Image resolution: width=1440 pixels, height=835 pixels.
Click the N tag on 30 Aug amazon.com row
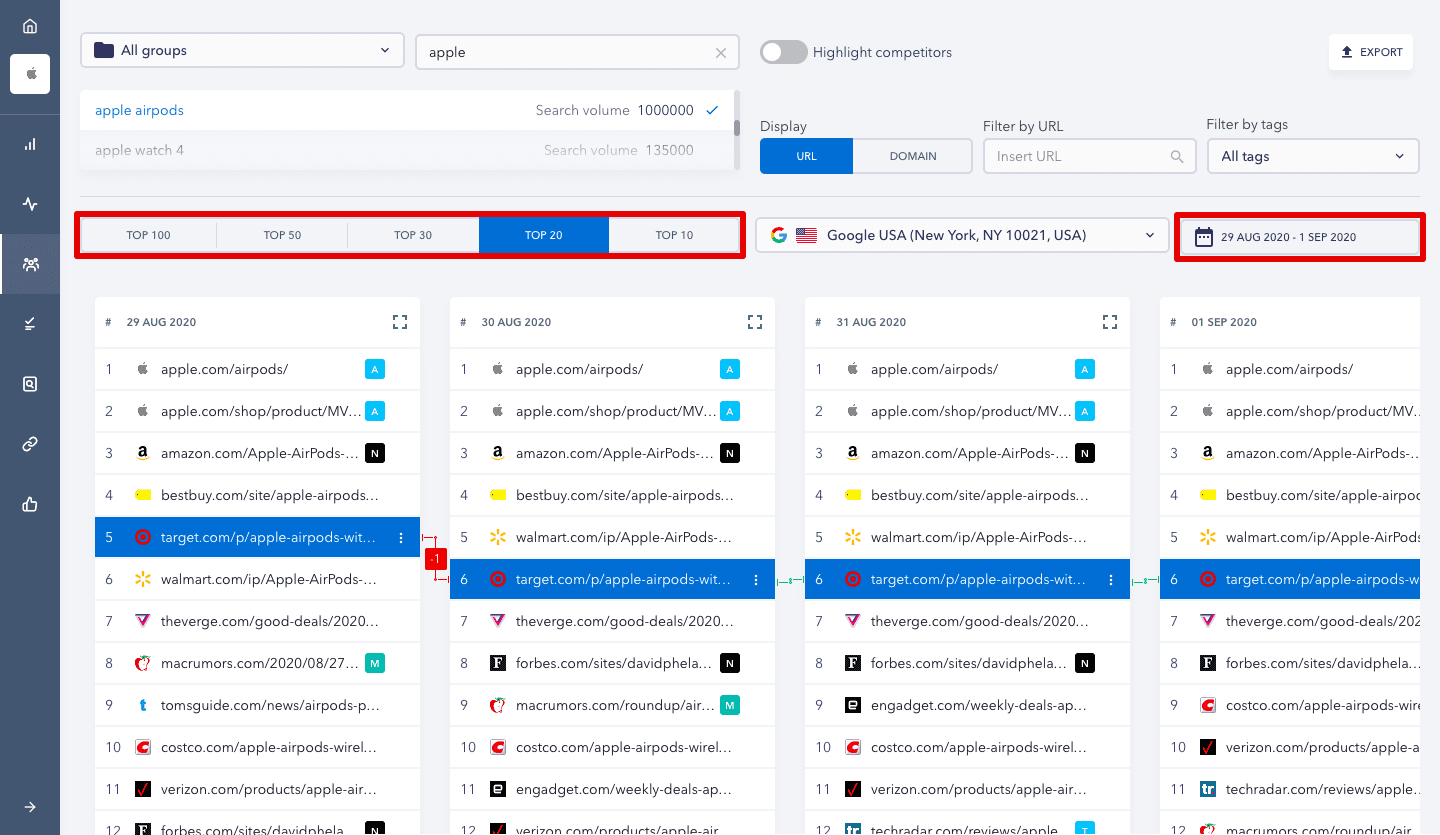point(730,454)
